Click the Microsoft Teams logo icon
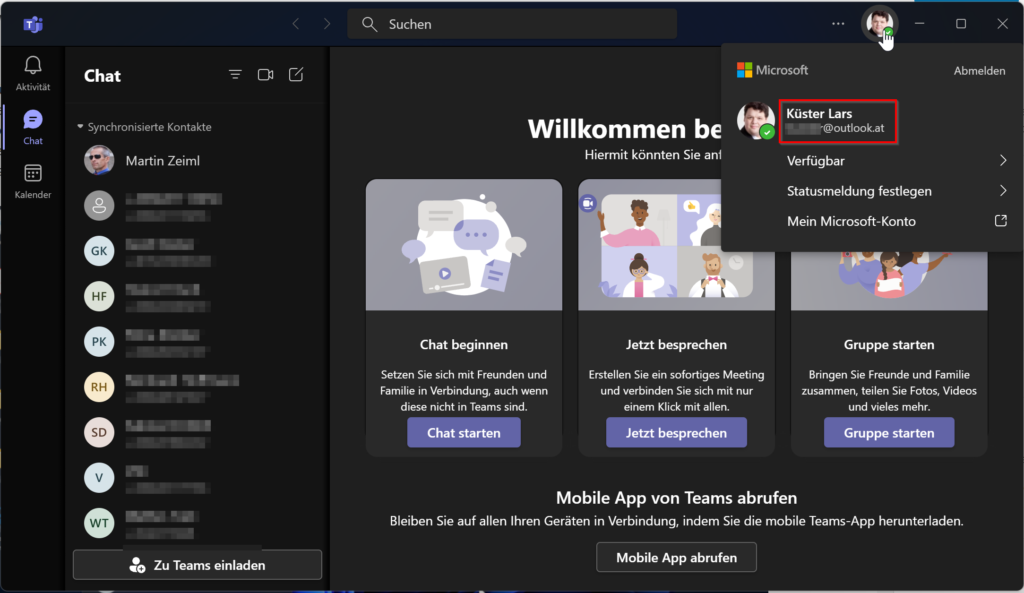The width and height of the screenshot is (1024, 593). pos(33,24)
